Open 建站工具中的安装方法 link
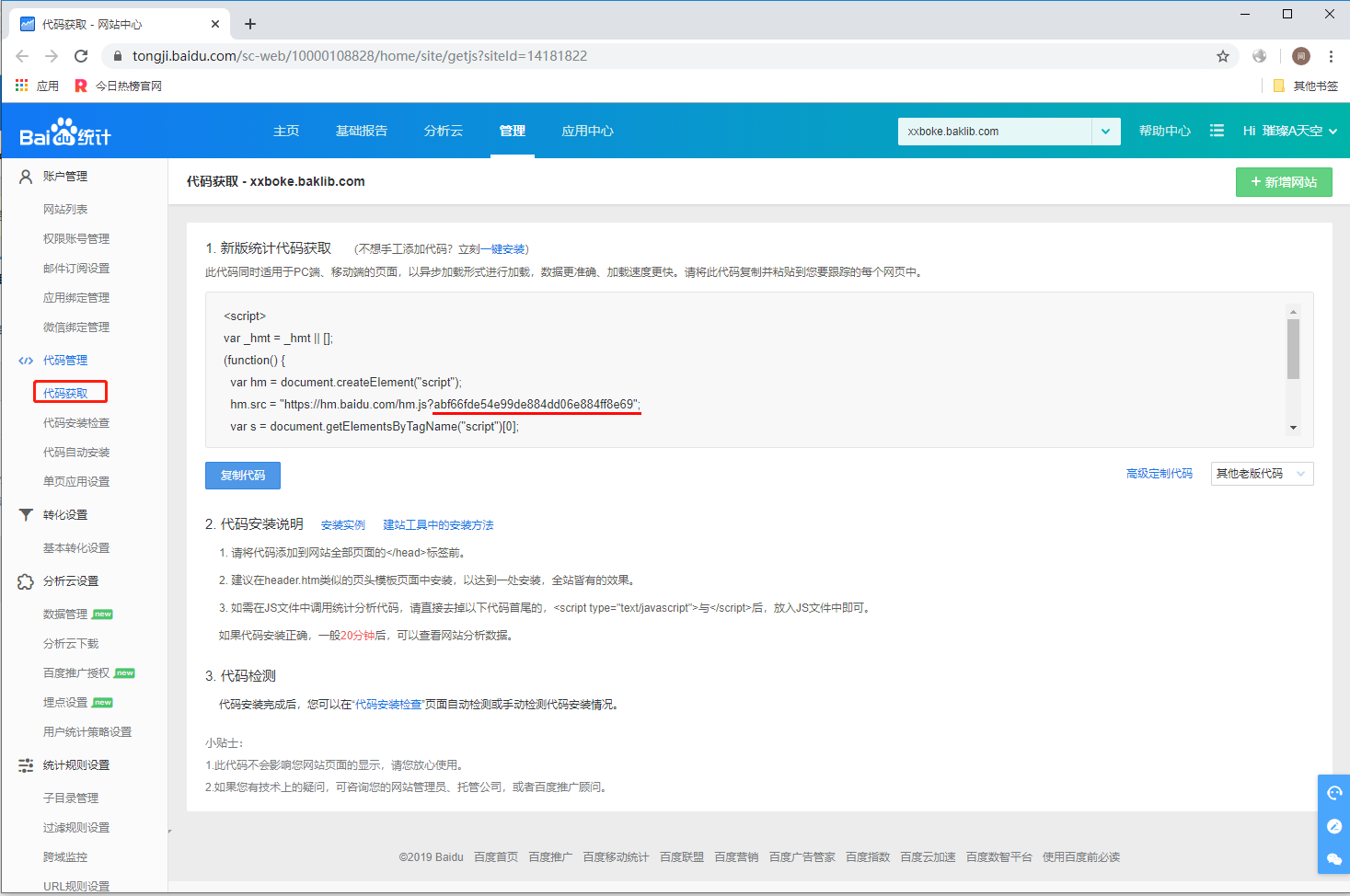The image size is (1350, 896). pyautogui.click(x=439, y=525)
